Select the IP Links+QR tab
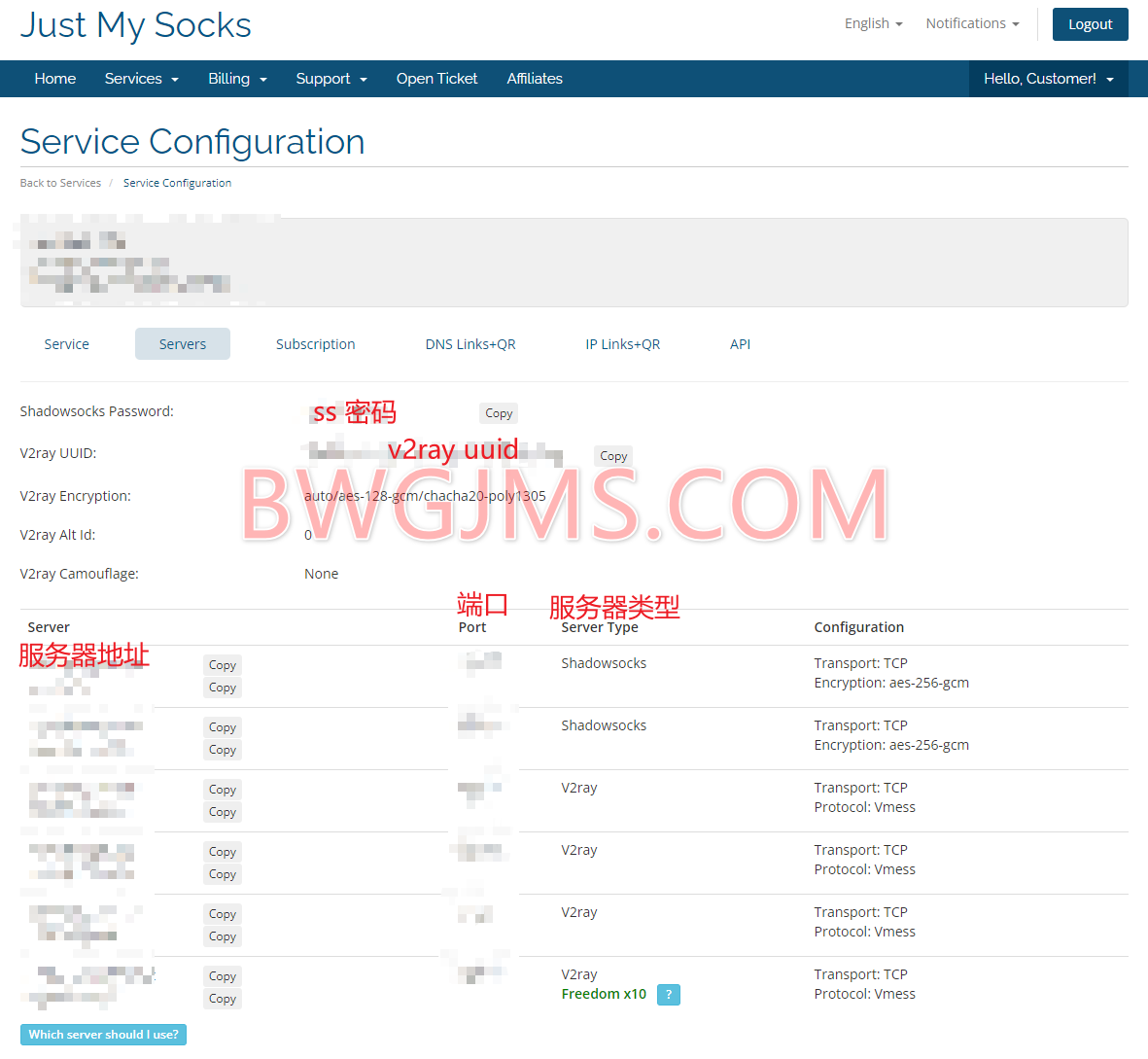 tap(622, 344)
